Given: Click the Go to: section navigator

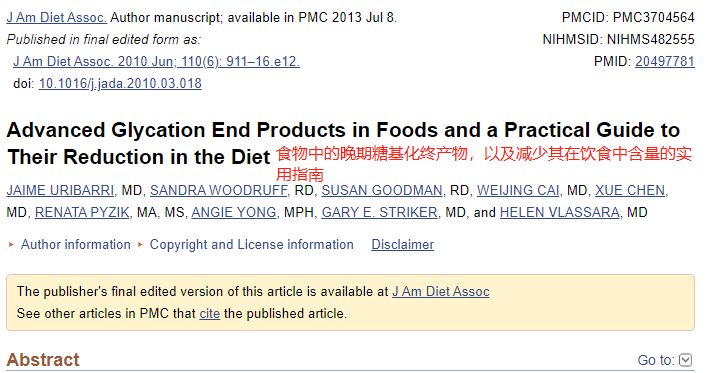Looking at the screenshot, I should pos(664,360).
